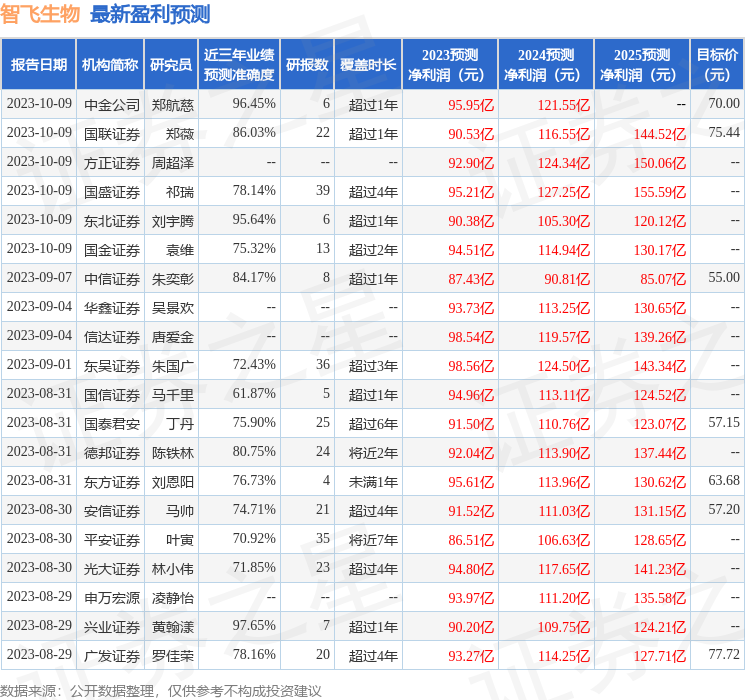745x700 pixels.
Task: Select the 东北证券 institution cell
Action: pos(112,221)
